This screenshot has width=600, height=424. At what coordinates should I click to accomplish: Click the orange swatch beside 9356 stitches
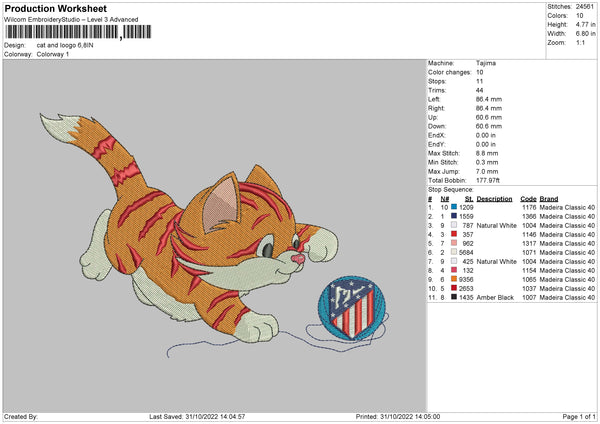(x=454, y=279)
